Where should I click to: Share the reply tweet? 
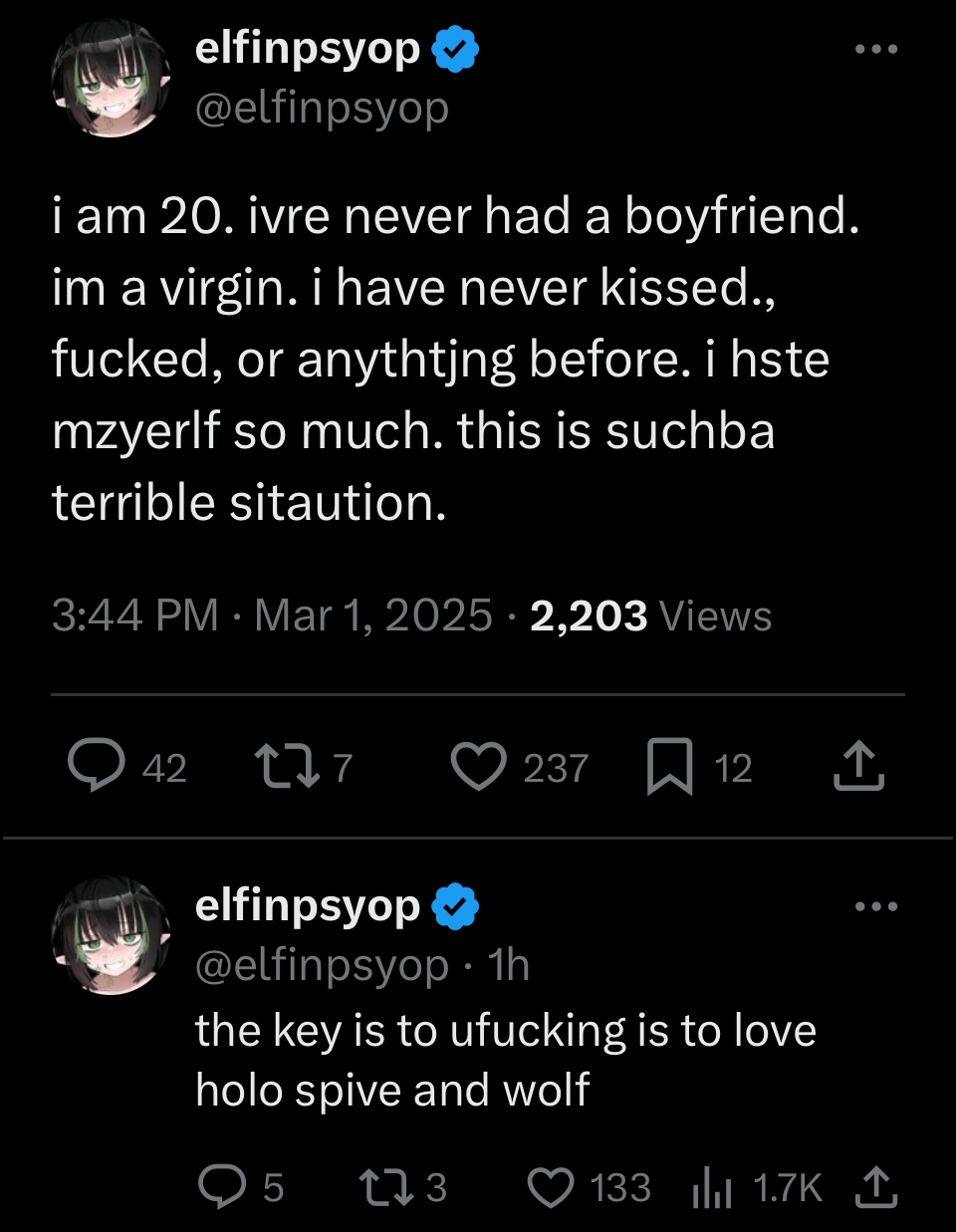(x=876, y=1187)
